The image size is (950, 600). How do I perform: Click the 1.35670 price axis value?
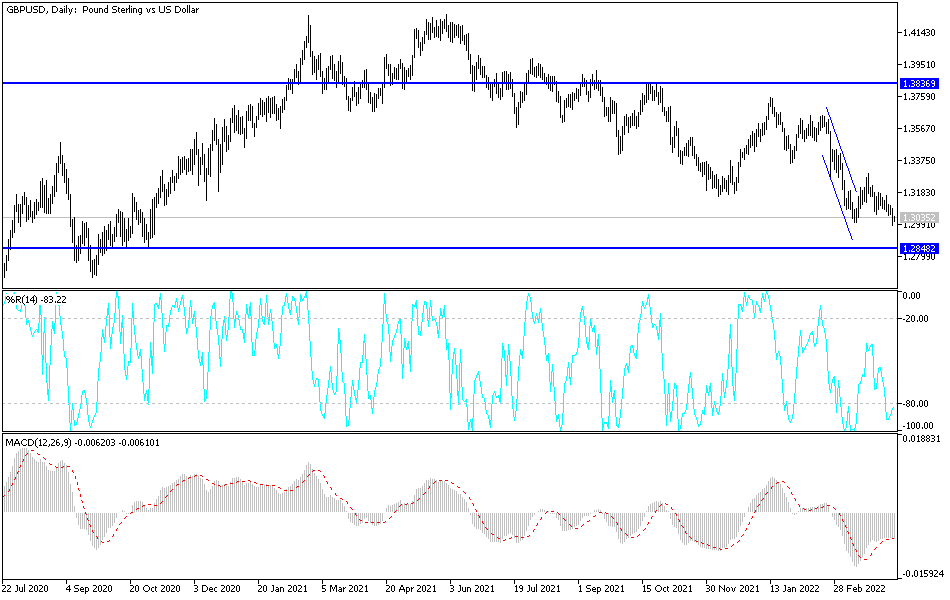point(919,128)
